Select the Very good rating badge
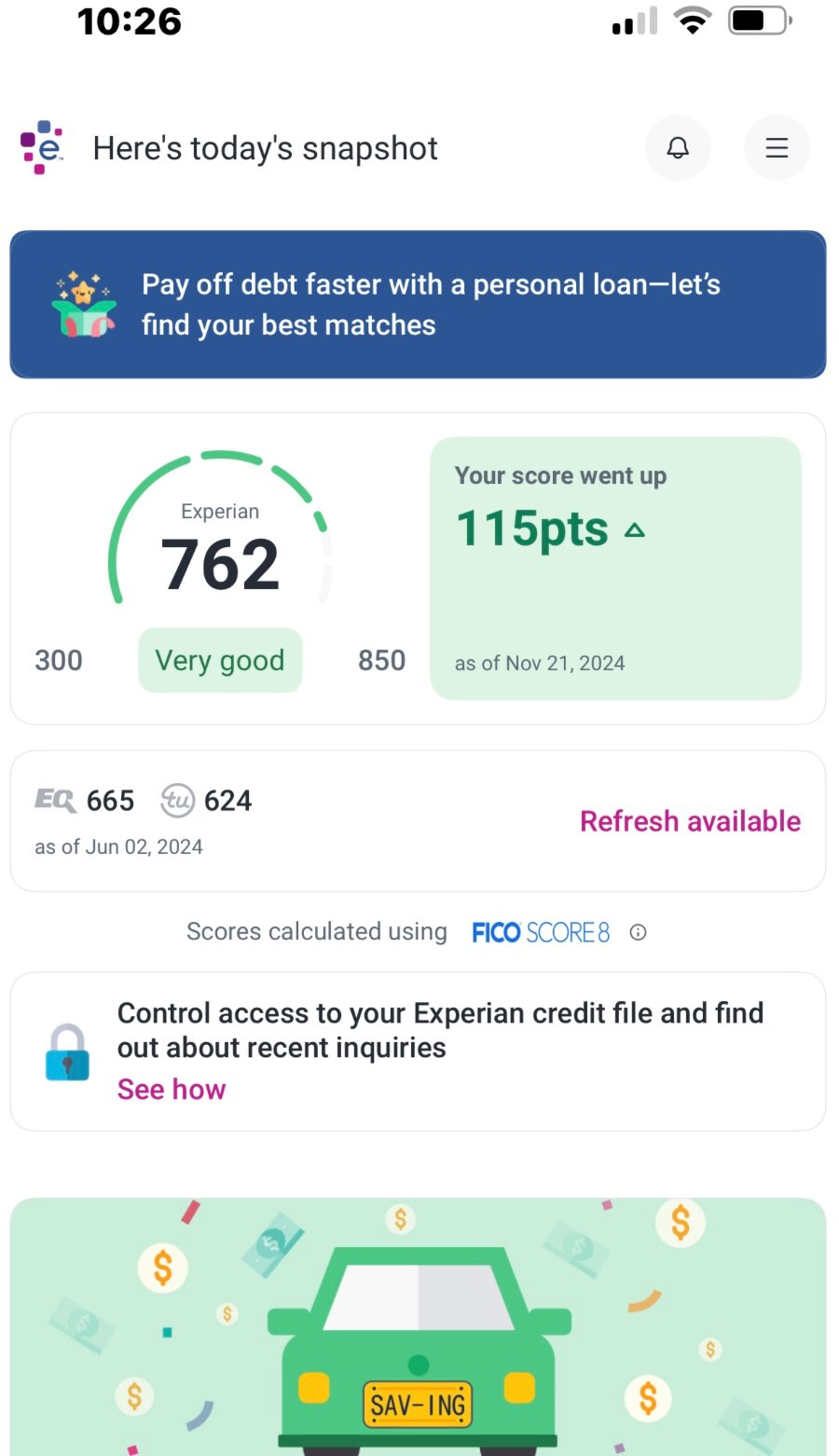This screenshot has height=1456, width=839. (220, 660)
